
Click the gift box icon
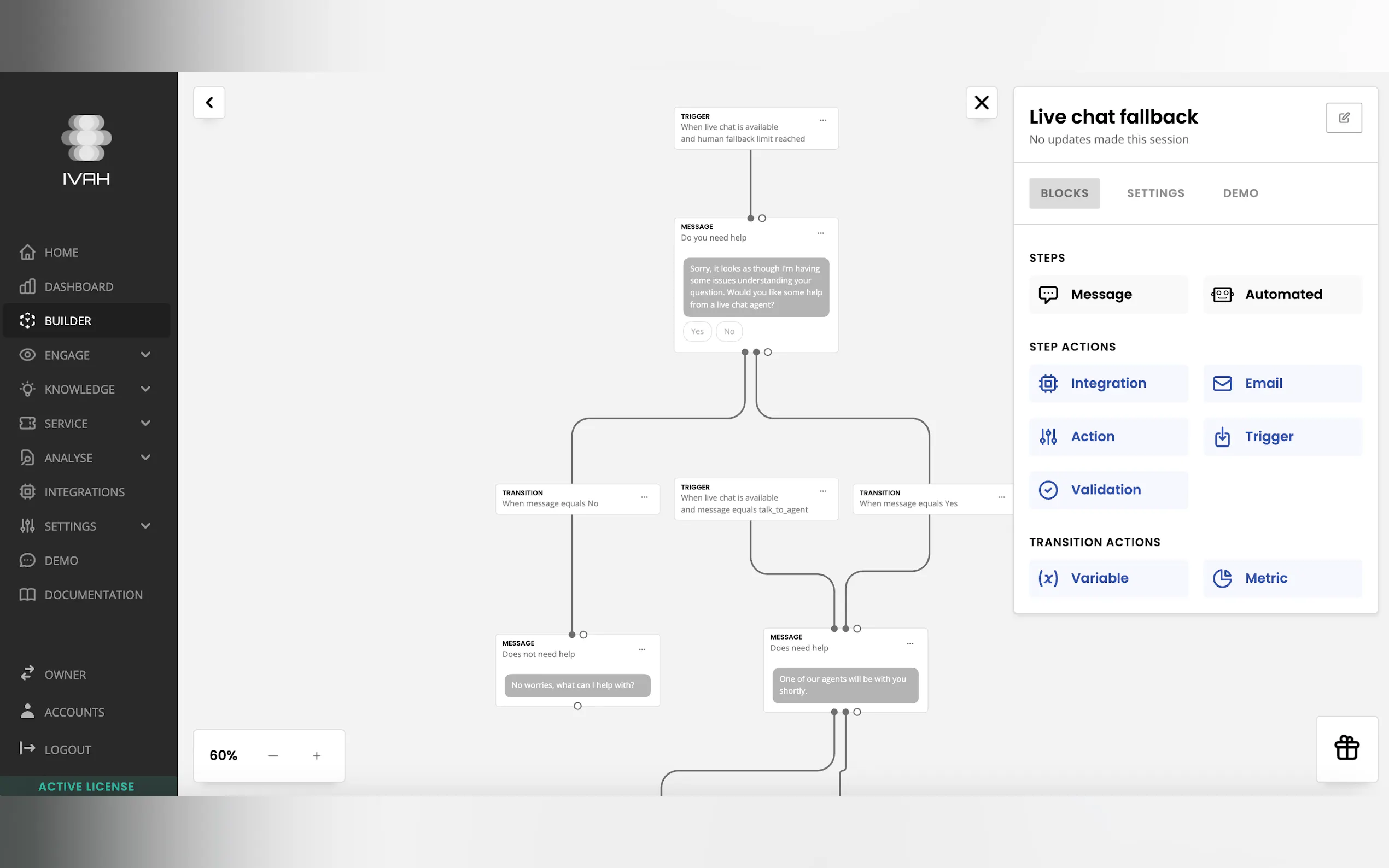coord(1346,748)
